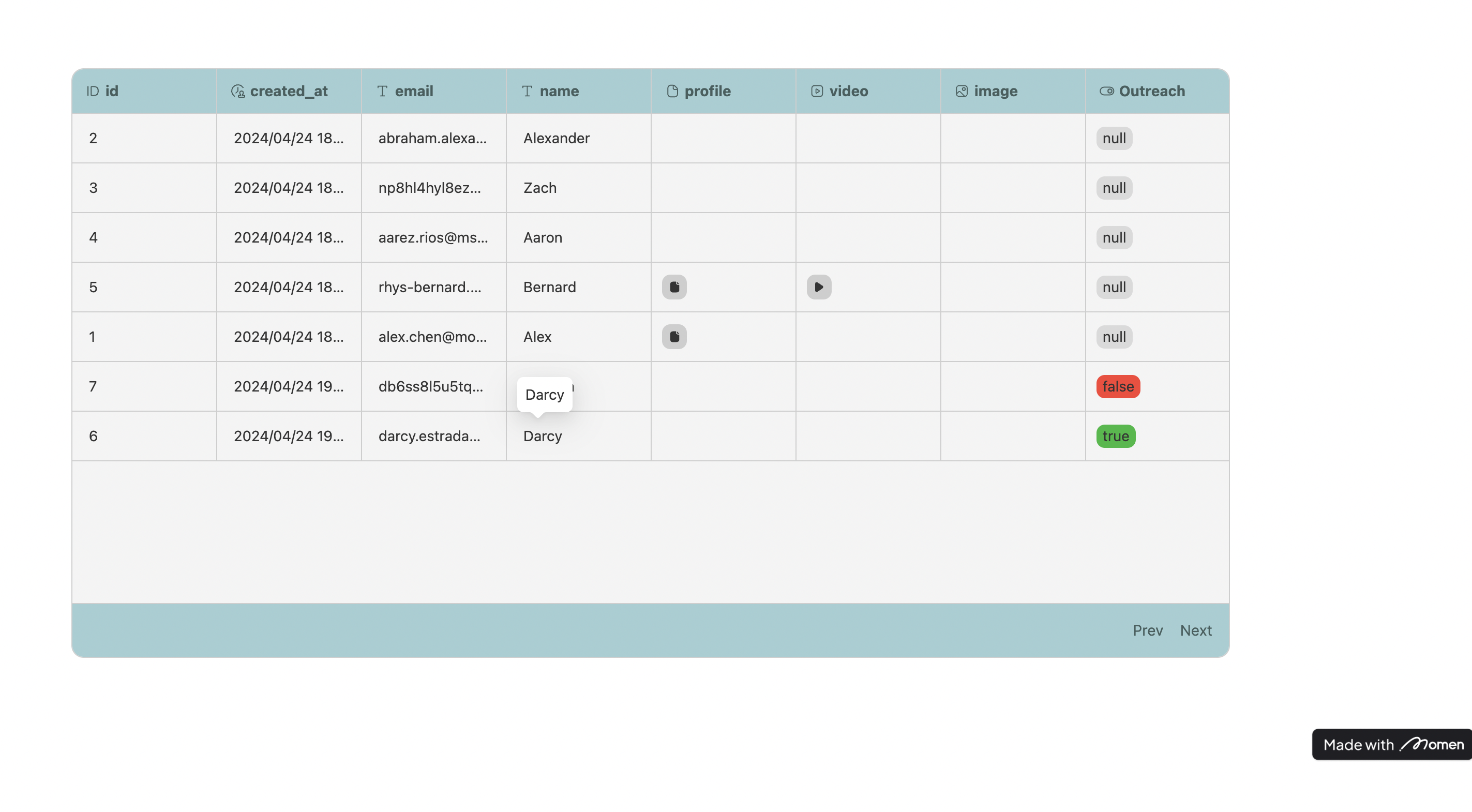Screen dimensions: 1472x812
Task: Click the email cell alex.chen@mo...
Action: (434, 337)
